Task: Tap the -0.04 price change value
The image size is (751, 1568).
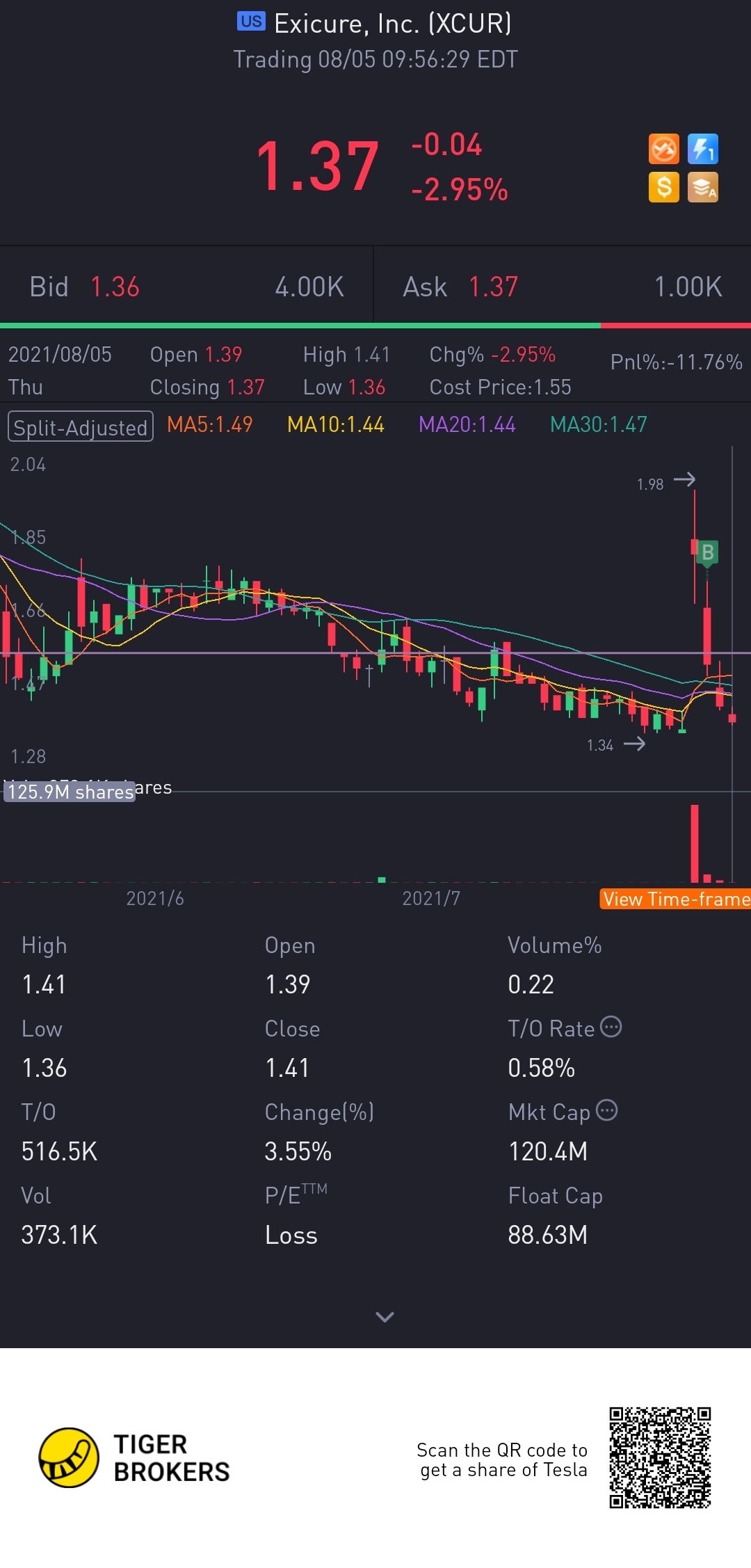Action: tap(446, 145)
